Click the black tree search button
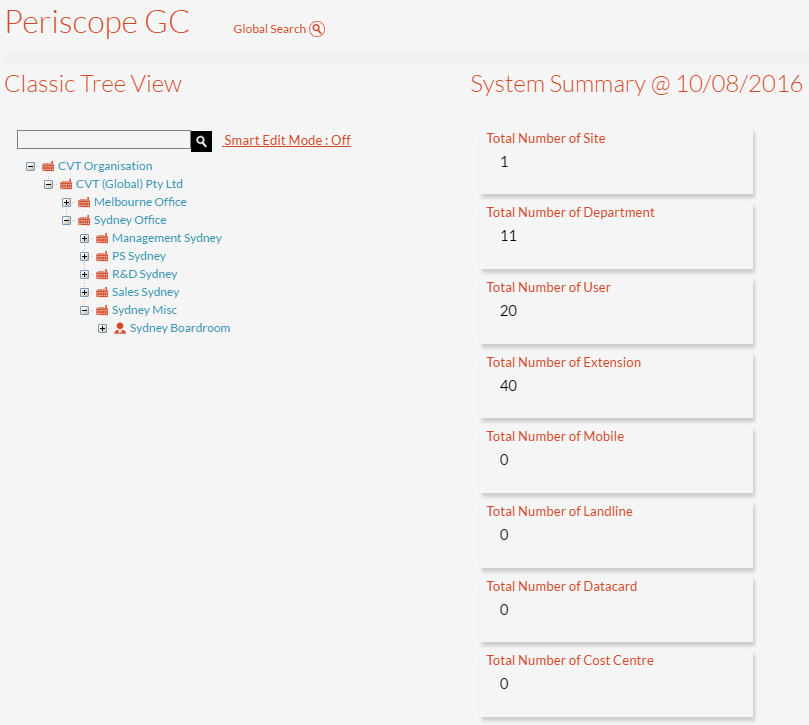809x725 pixels. [201, 141]
